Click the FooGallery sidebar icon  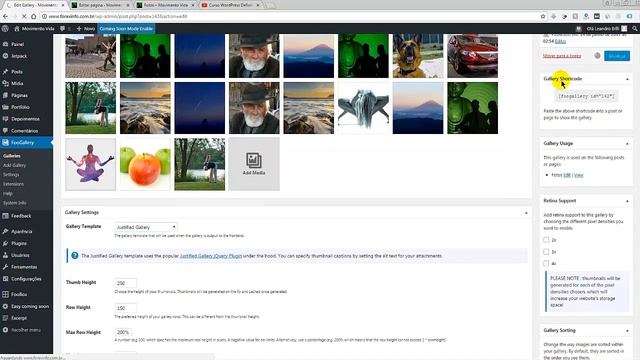coord(5,142)
